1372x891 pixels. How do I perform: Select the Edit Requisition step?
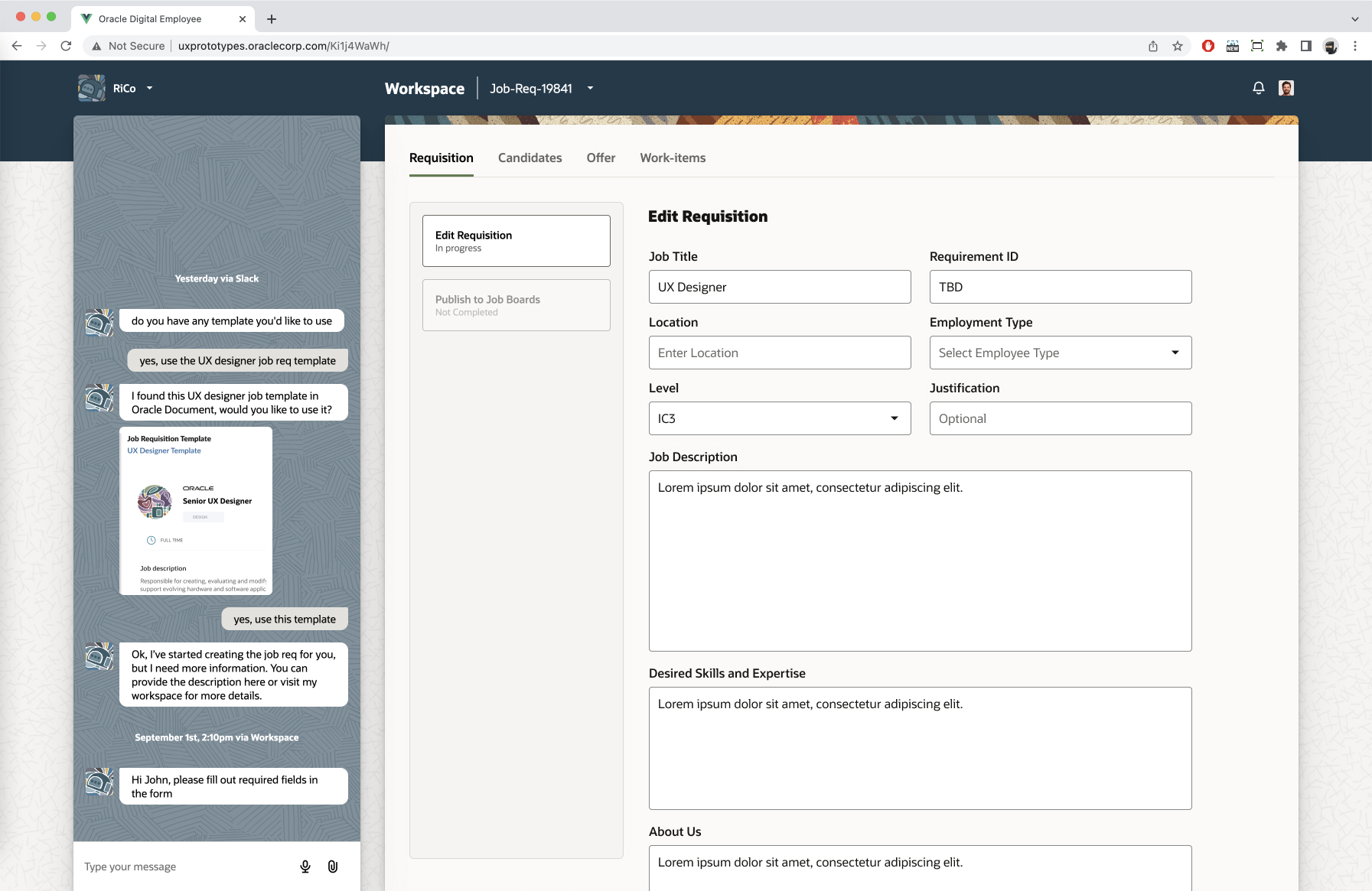[516, 241]
